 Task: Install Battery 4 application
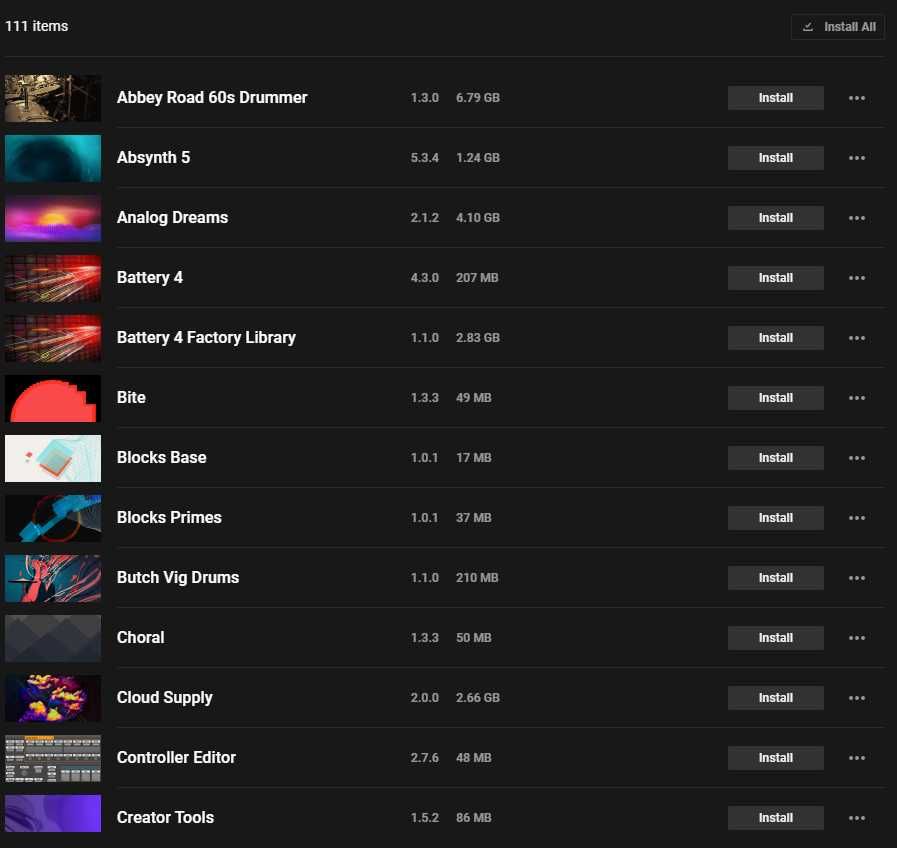(776, 278)
